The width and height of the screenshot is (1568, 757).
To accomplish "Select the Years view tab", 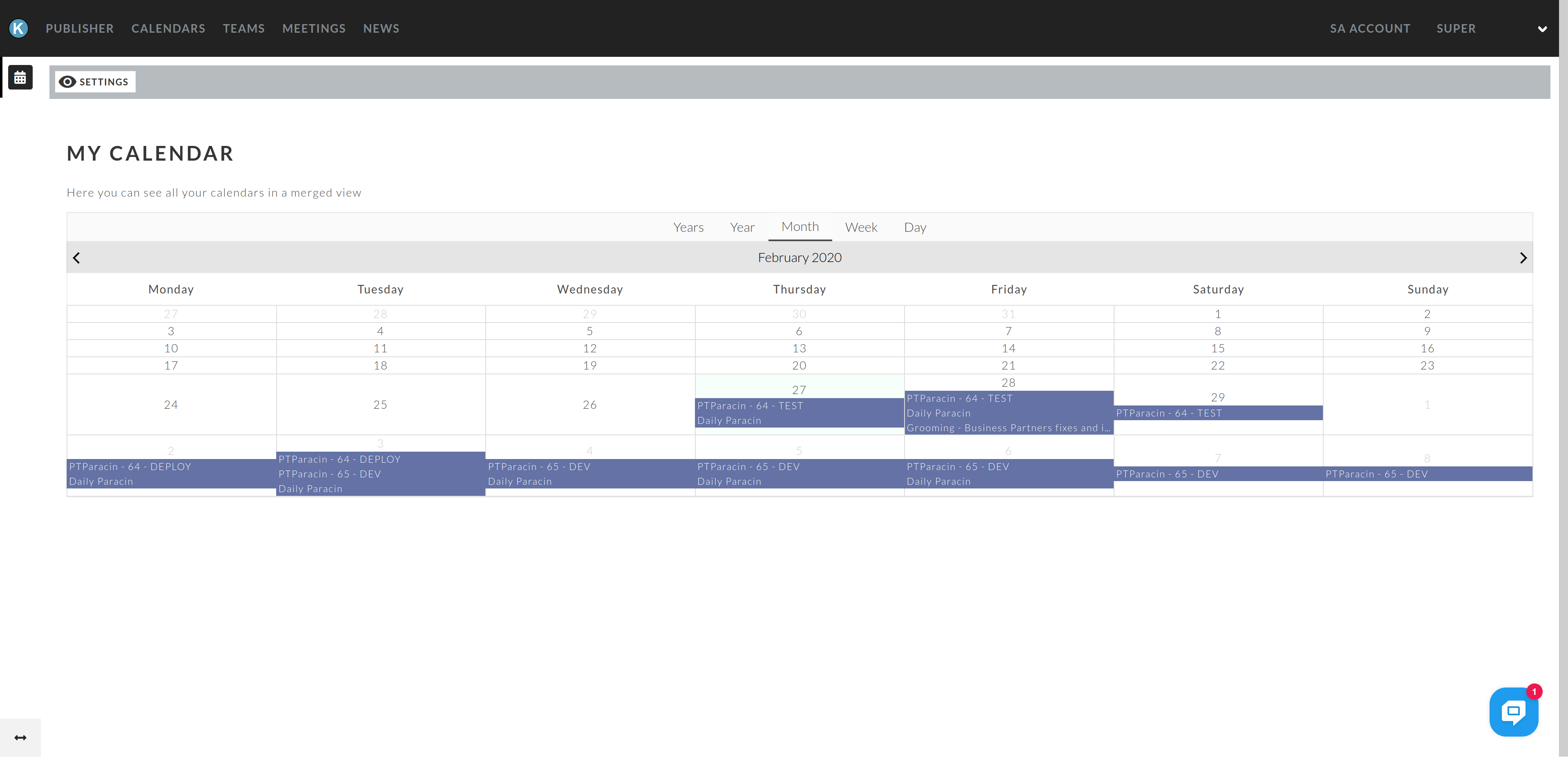I will pyautogui.click(x=688, y=227).
